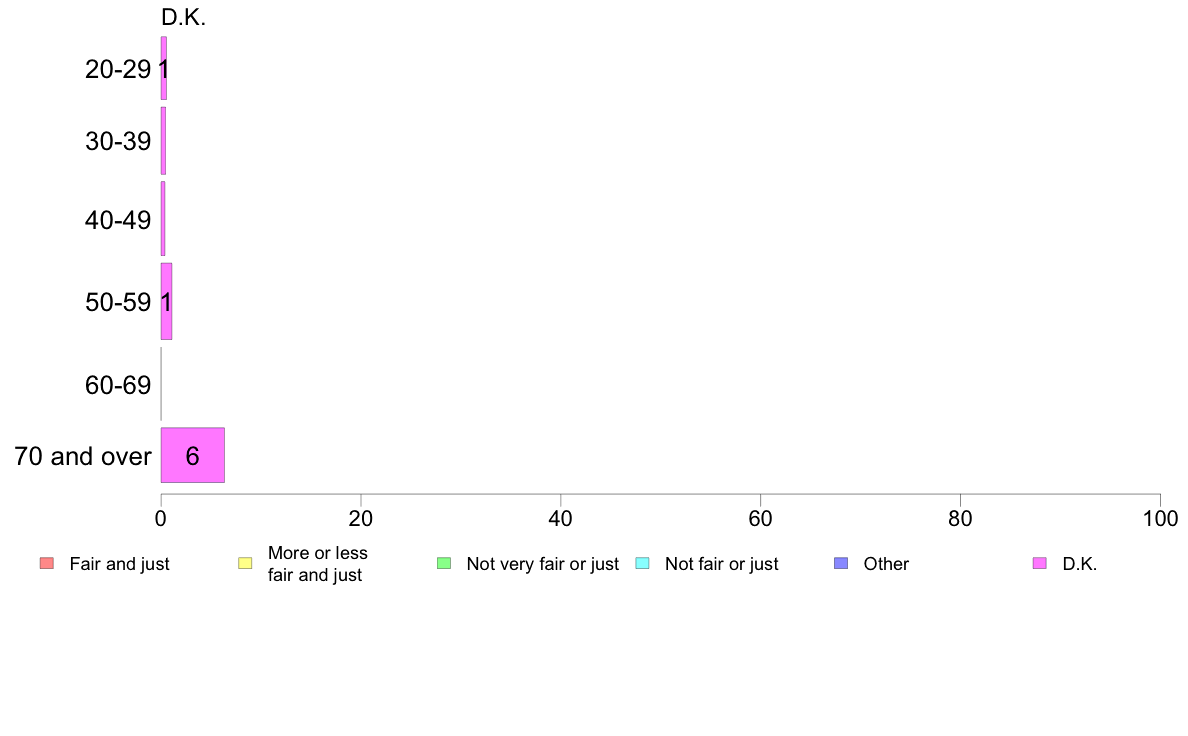Click the 100 tick on the x-axis
This screenshot has width=1188, height=736.
1160,518
